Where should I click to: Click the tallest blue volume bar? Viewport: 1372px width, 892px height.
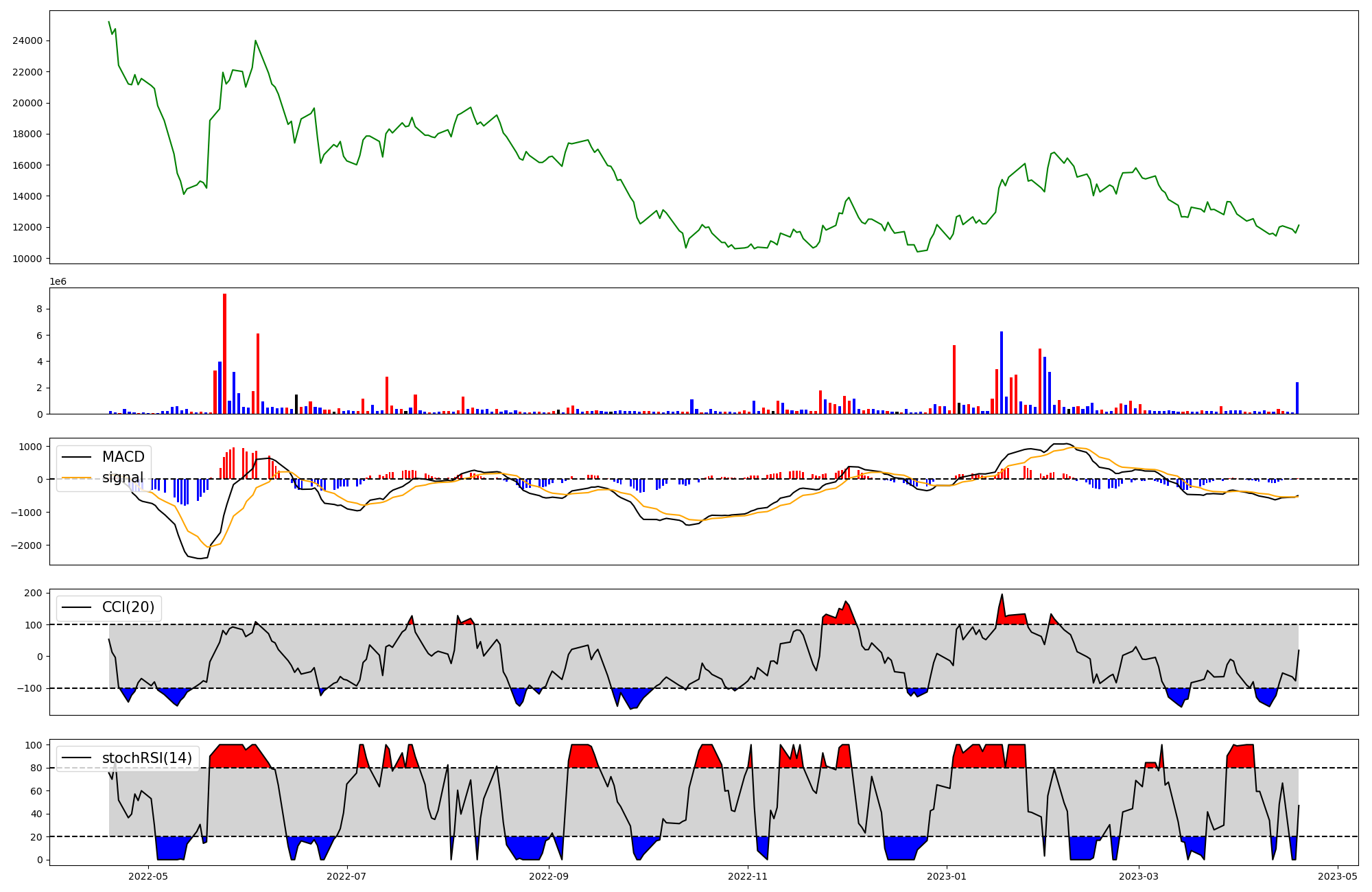1002,373
